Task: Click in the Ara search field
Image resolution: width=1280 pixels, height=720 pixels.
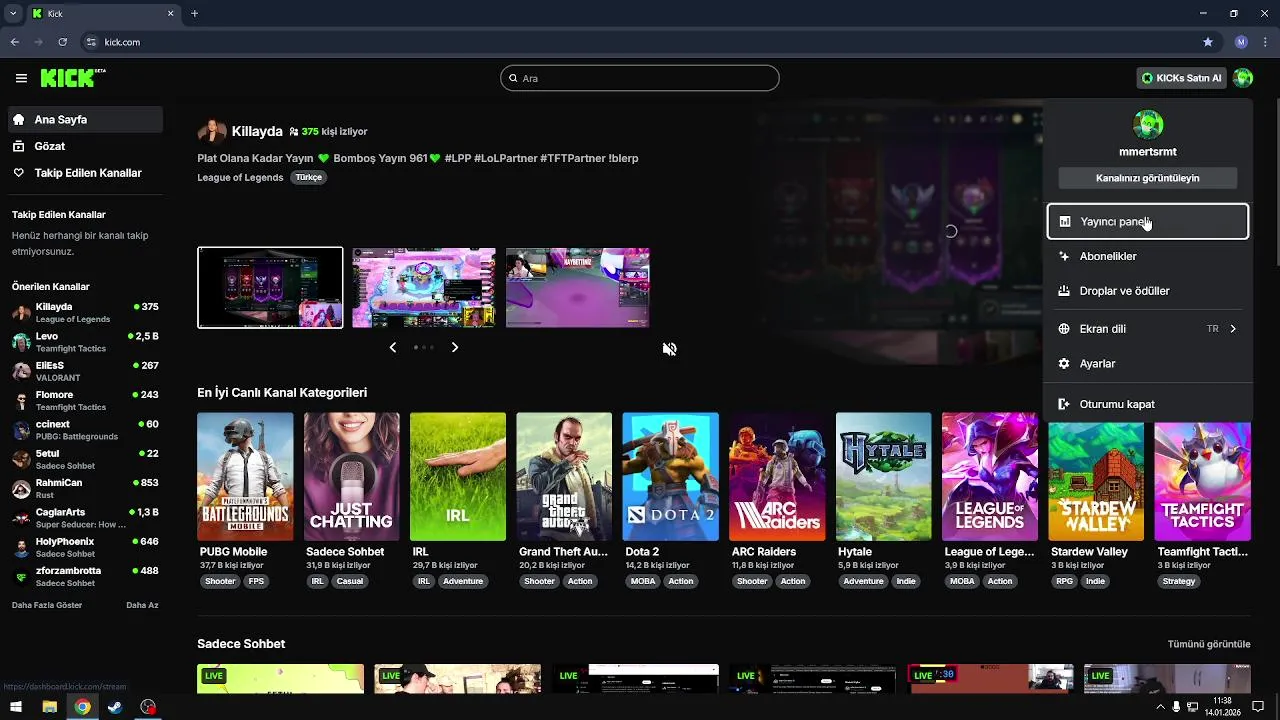Action: (x=640, y=78)
